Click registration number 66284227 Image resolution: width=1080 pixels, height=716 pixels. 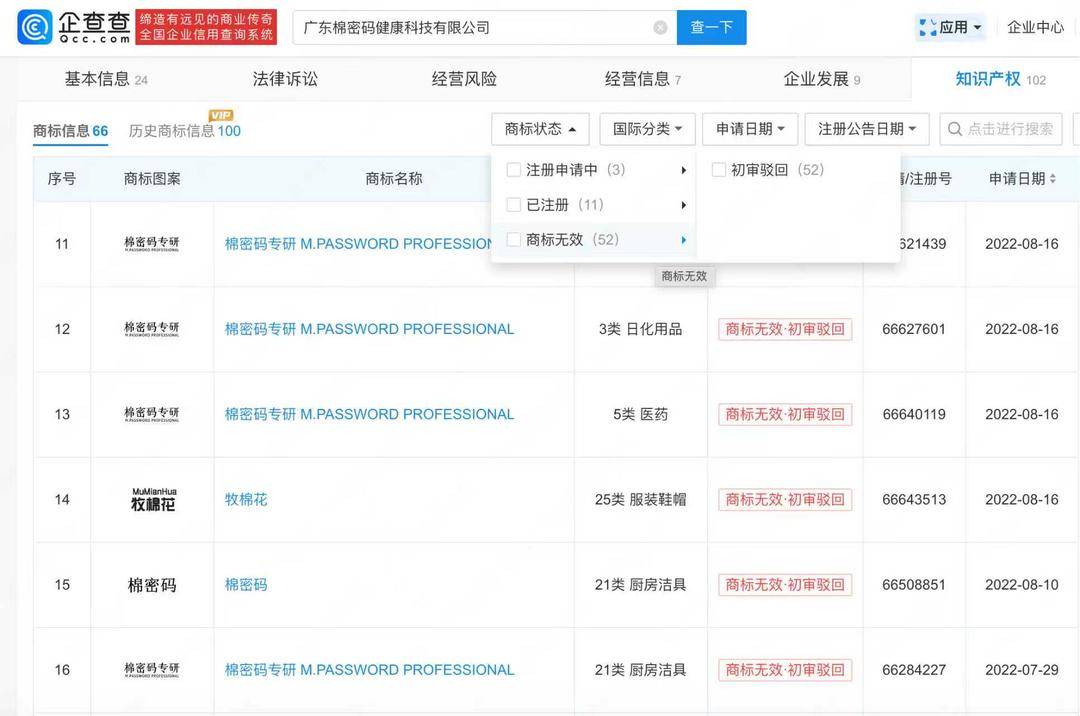point(914,670)
